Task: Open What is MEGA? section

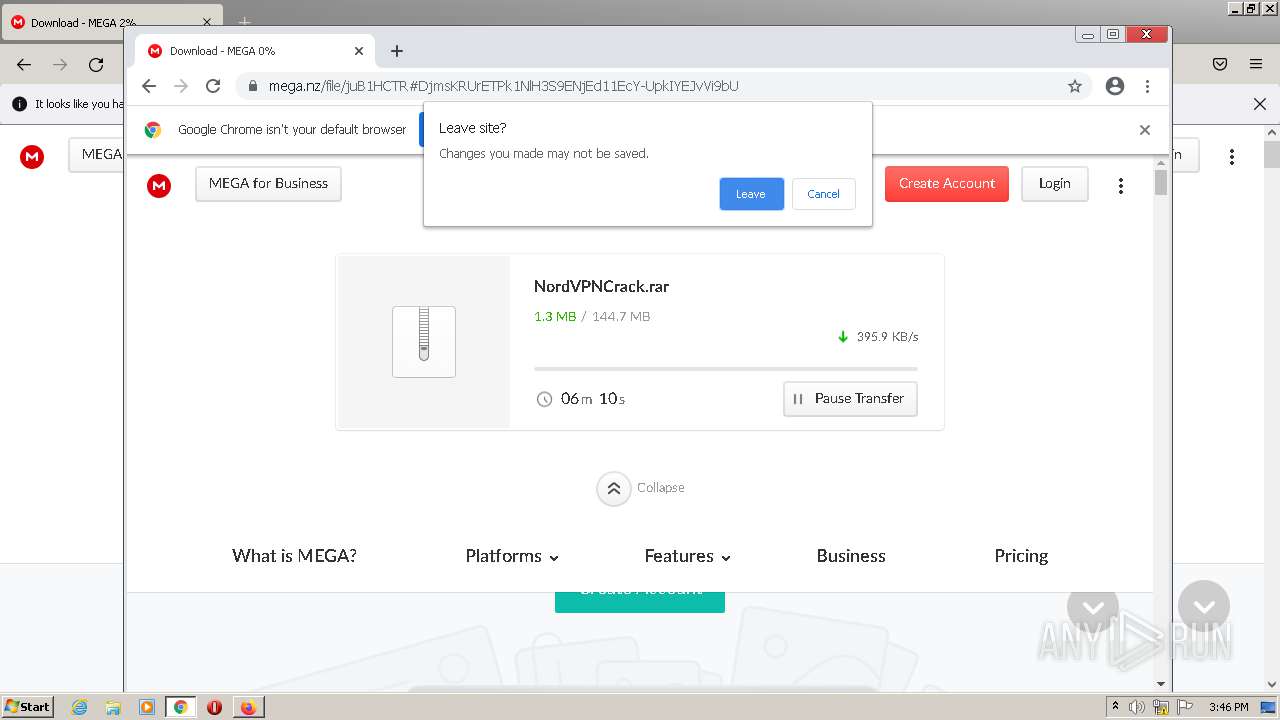Action: click(294, 556)
